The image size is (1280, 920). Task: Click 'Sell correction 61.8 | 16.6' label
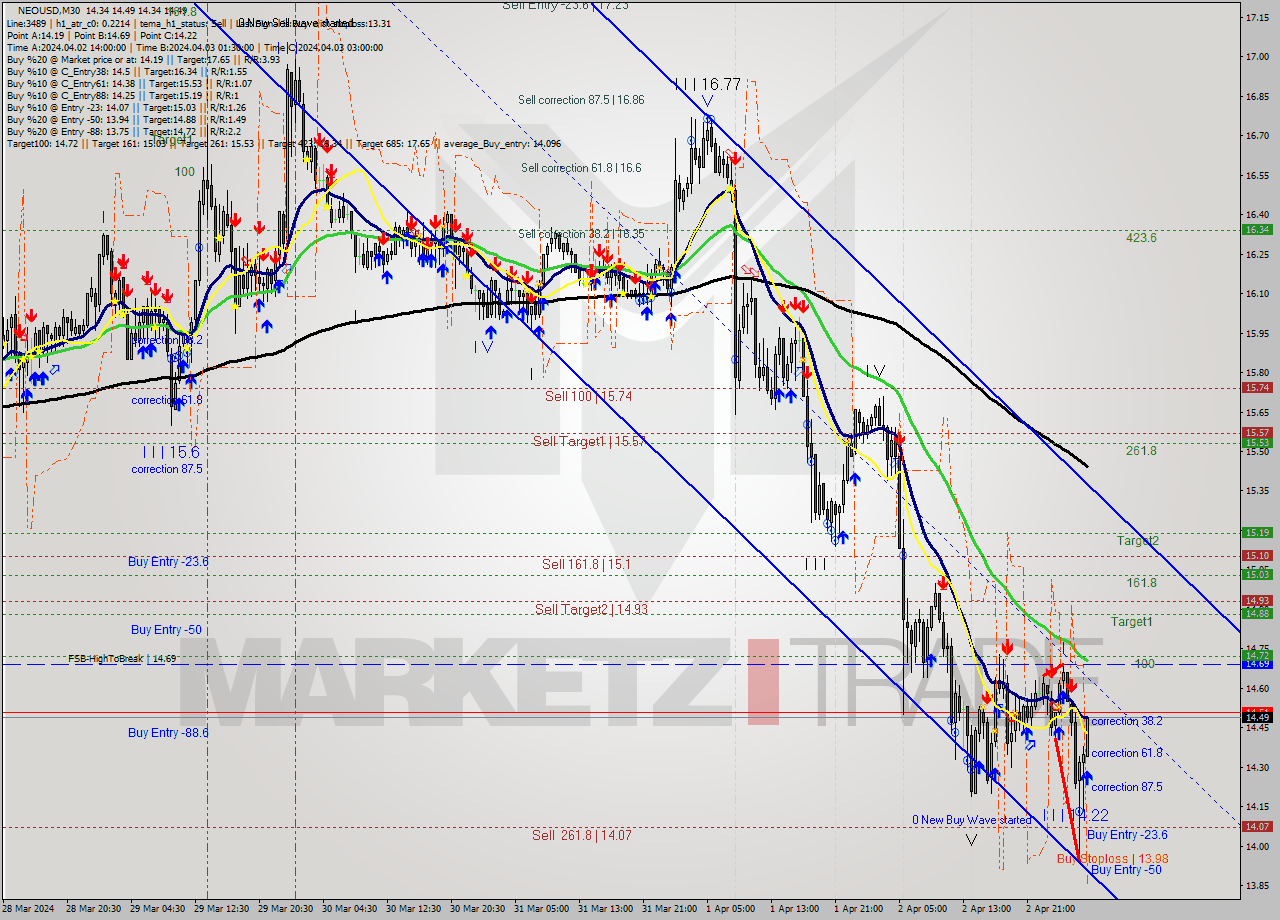[581, 168]
